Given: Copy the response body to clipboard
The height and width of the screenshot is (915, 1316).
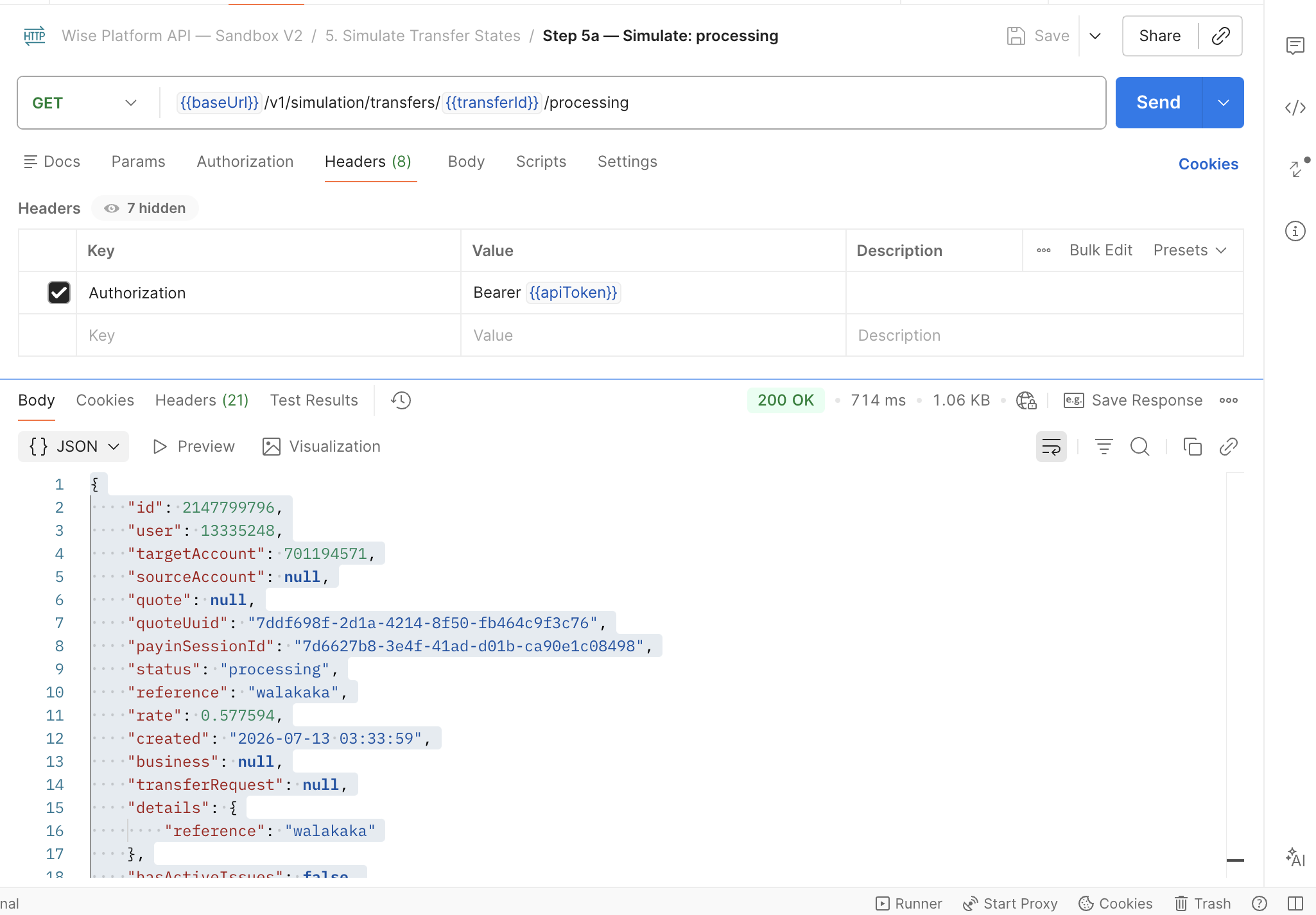Looking at the screenshot, I should 1193,447.
